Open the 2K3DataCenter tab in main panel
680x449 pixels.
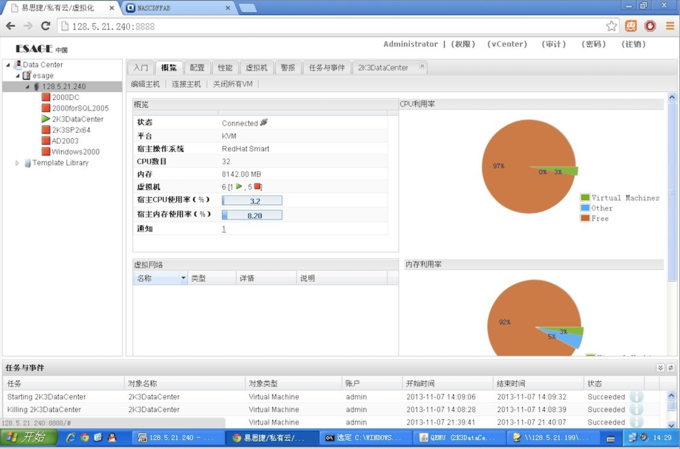[x=383, y=68]
